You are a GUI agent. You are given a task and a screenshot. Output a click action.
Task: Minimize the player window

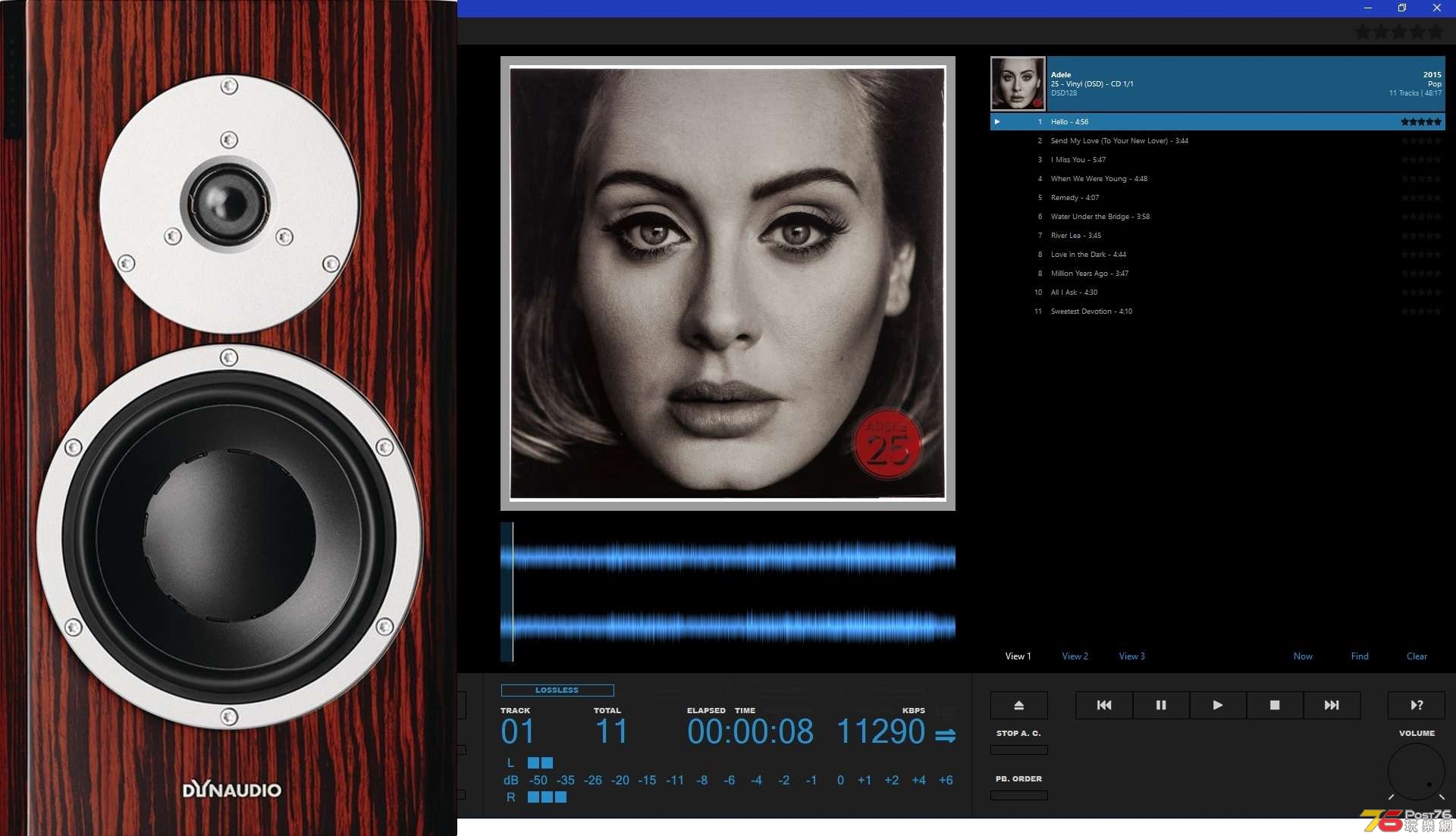pyautogui.click(x=1368, y=8)
